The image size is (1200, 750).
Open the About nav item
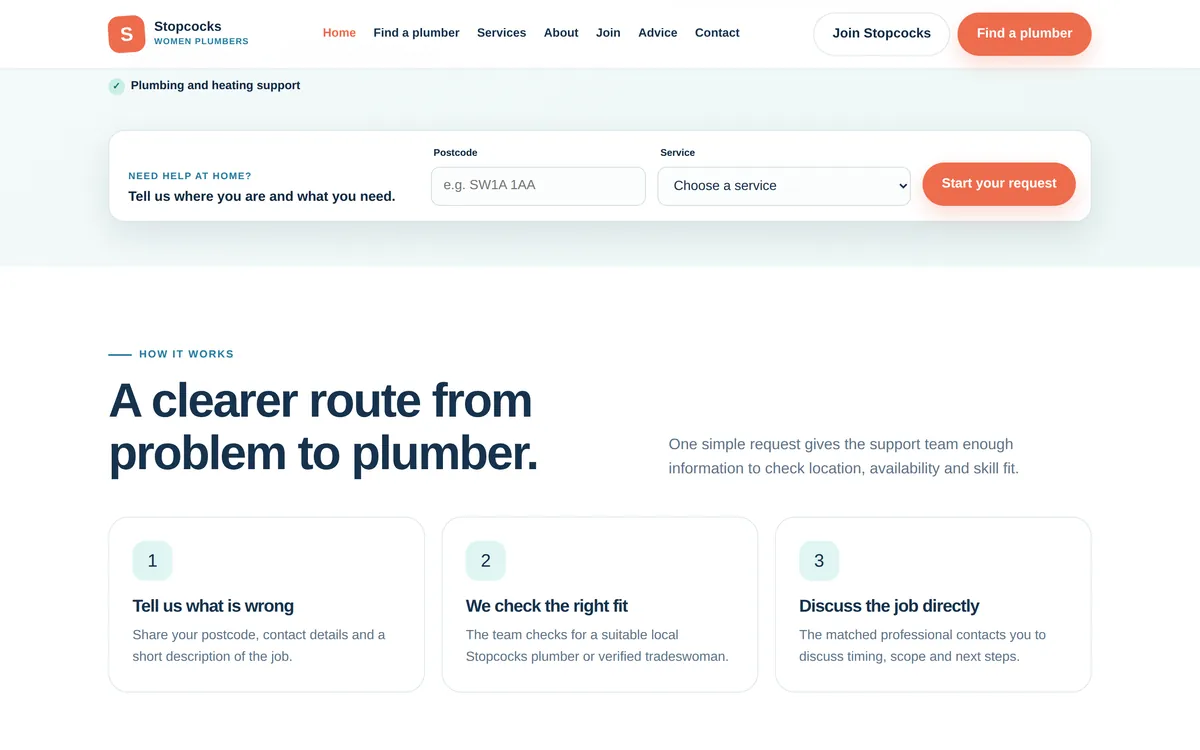click(x=561, y=33)
